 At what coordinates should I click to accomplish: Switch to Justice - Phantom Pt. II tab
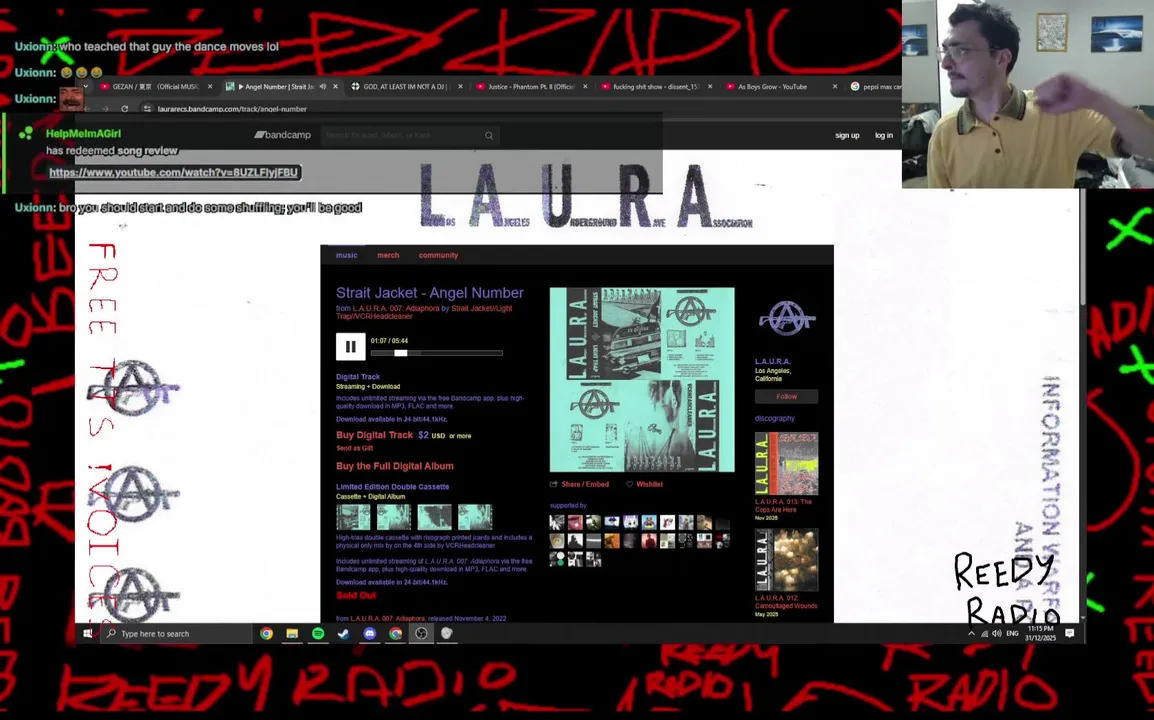point(532,87)
